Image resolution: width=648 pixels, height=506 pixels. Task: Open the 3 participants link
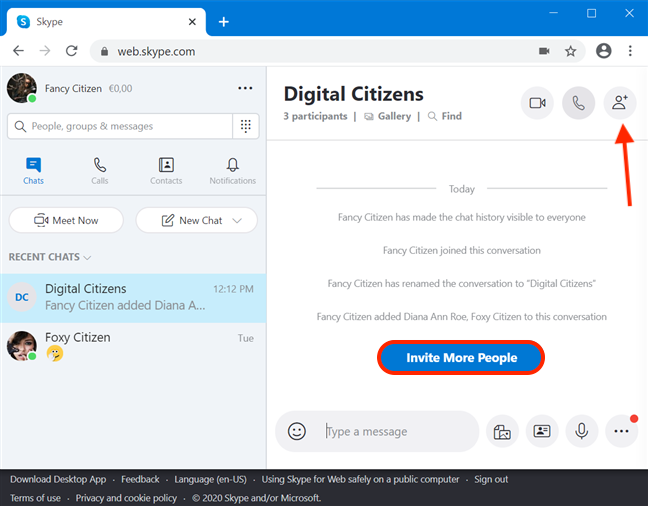pyautogui.click(x=315, y=117)
